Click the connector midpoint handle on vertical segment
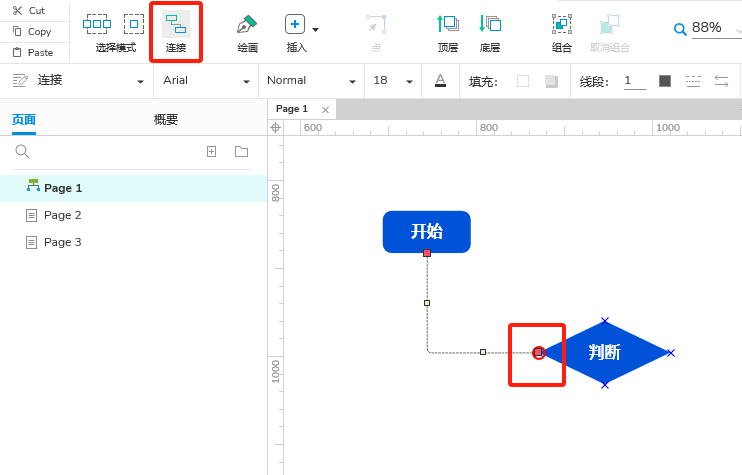The image size is (742, 475). coord(427,303)
